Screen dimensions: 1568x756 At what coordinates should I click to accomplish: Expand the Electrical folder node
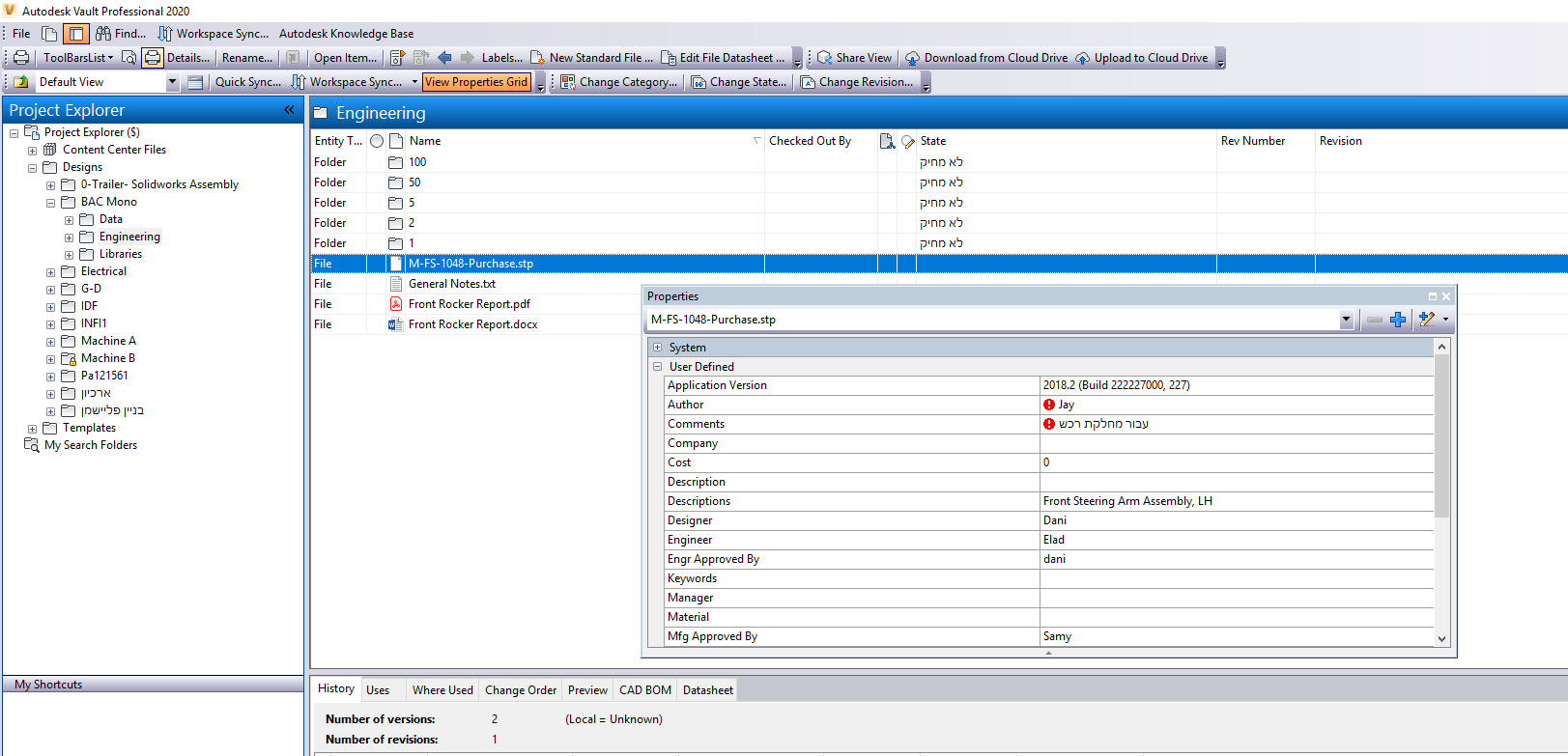coord(50,272)
